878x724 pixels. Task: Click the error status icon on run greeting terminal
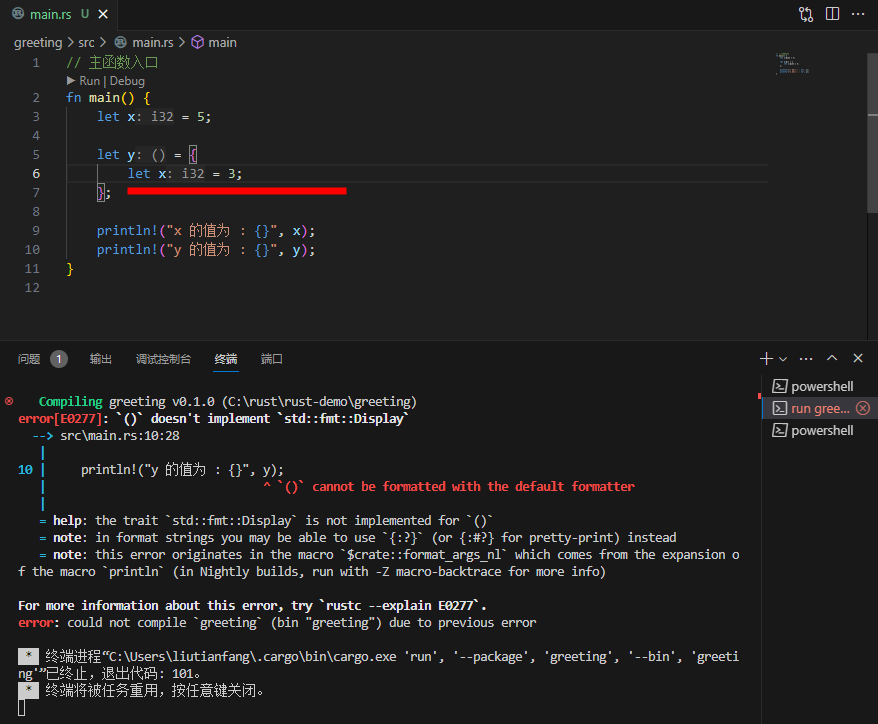(863, 408)
